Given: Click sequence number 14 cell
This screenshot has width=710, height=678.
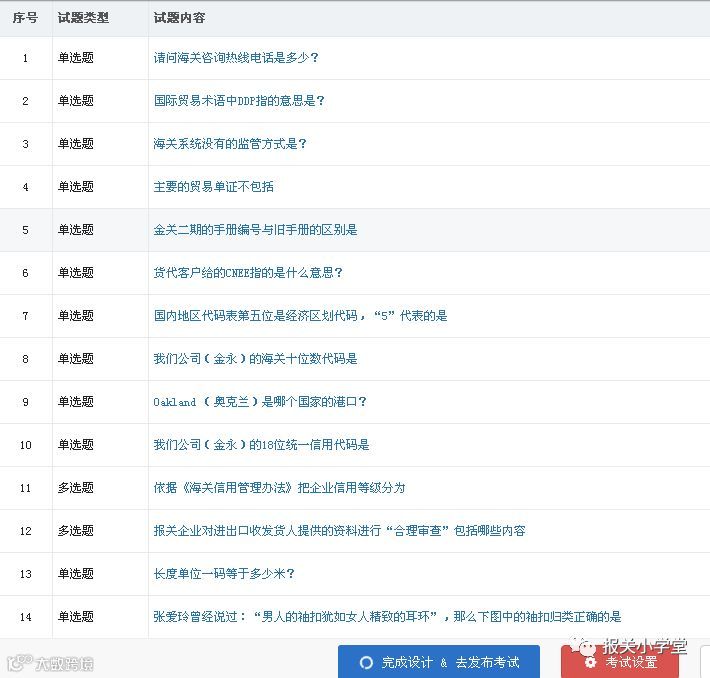Looking at the screenshot, I should point(26,617).
